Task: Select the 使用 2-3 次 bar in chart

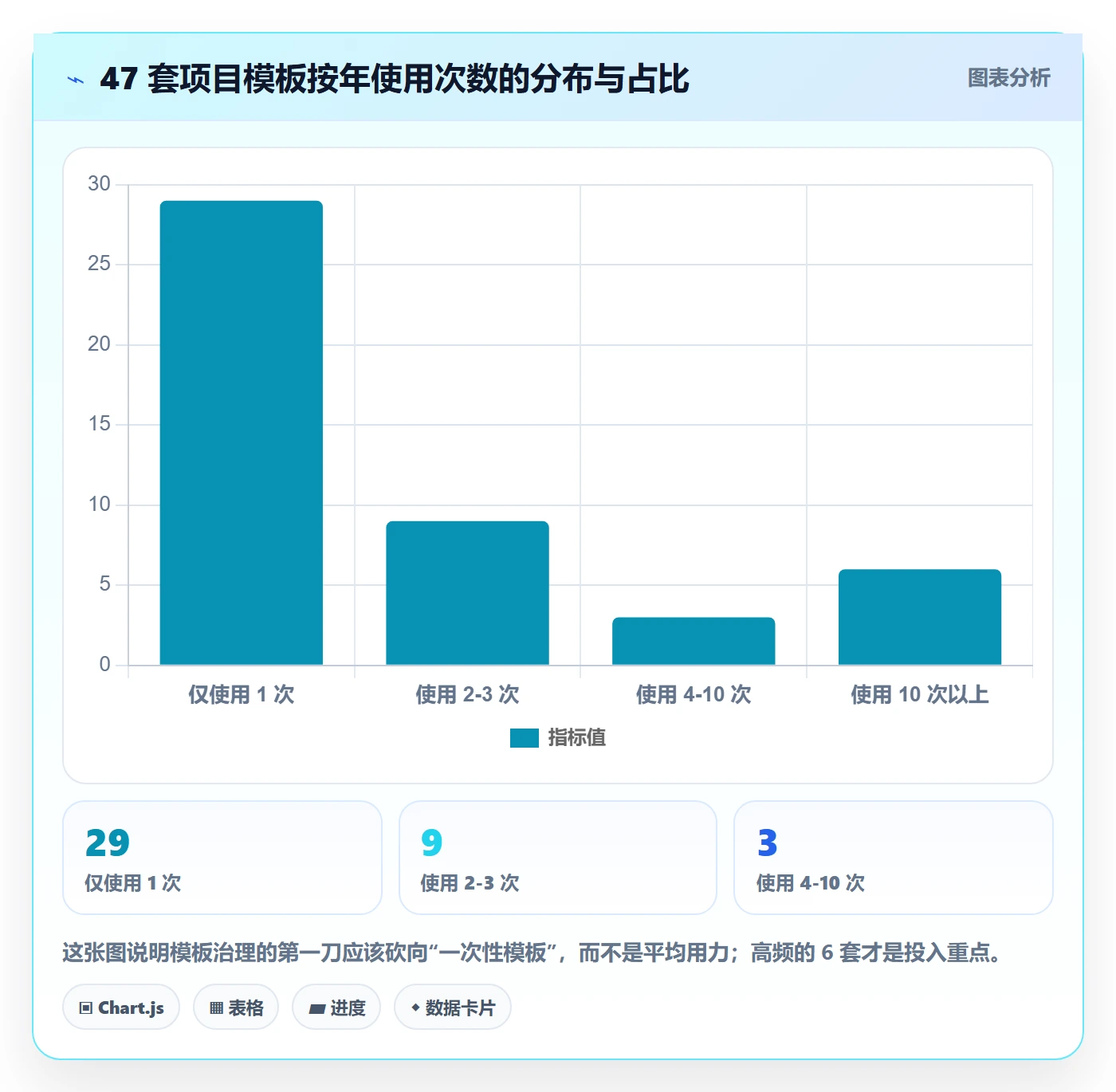Action: point(467,592)
